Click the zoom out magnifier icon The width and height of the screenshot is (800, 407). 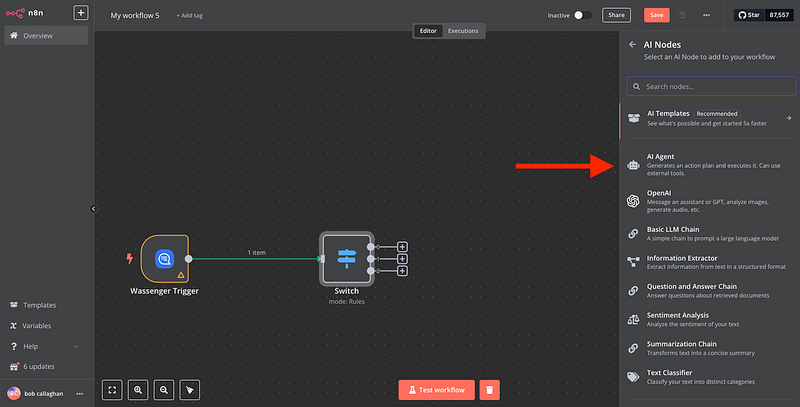click(x=163, y=389)
